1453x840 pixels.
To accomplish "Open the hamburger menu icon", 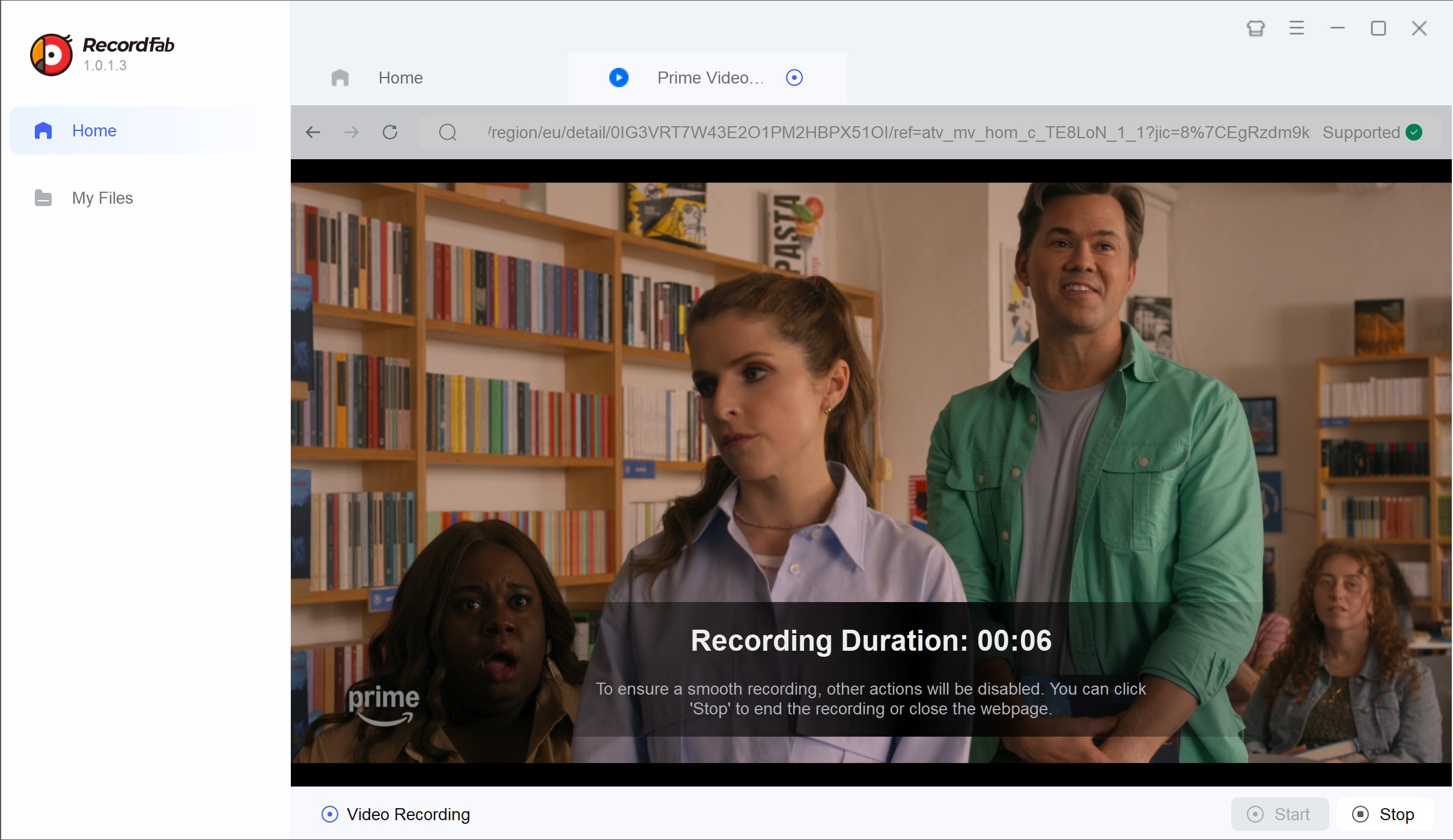I will [1297, 28].
